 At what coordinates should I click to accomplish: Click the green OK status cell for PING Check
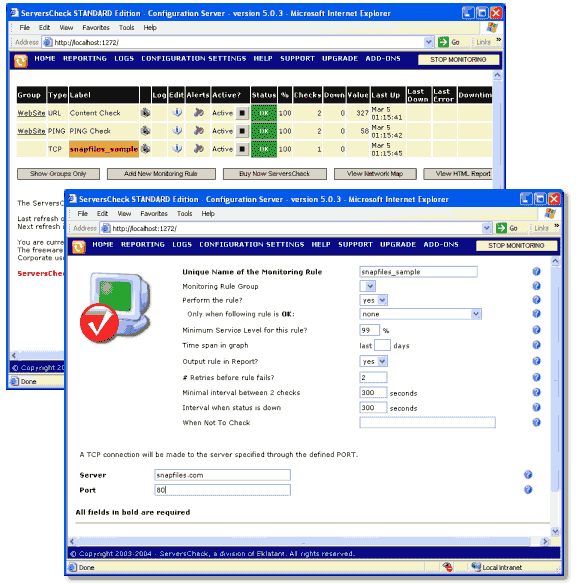point(264,131)
